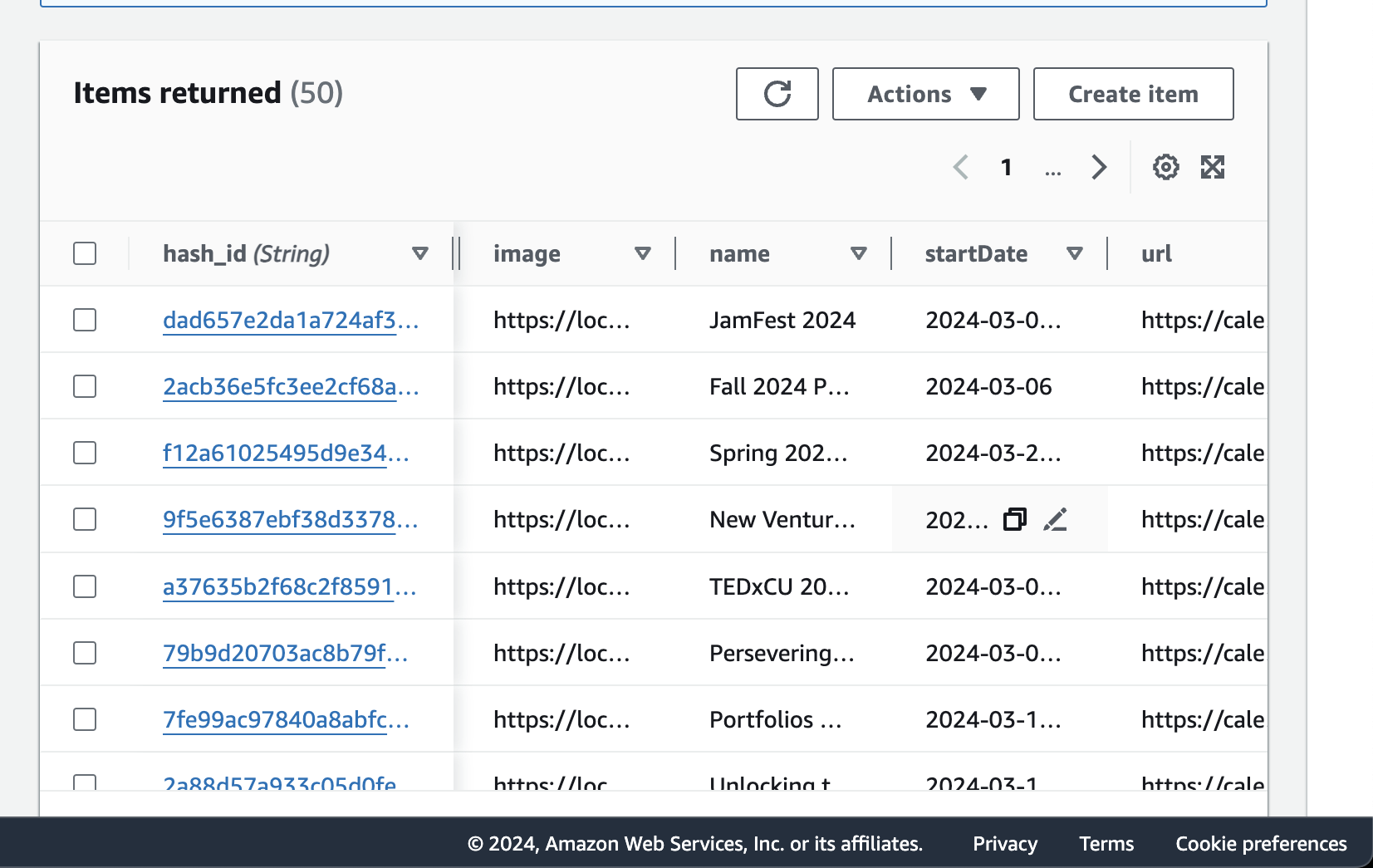Check the Persevering... row
Screen dimensions: 1373x868
pyautogui.click(x=85, y=653)
